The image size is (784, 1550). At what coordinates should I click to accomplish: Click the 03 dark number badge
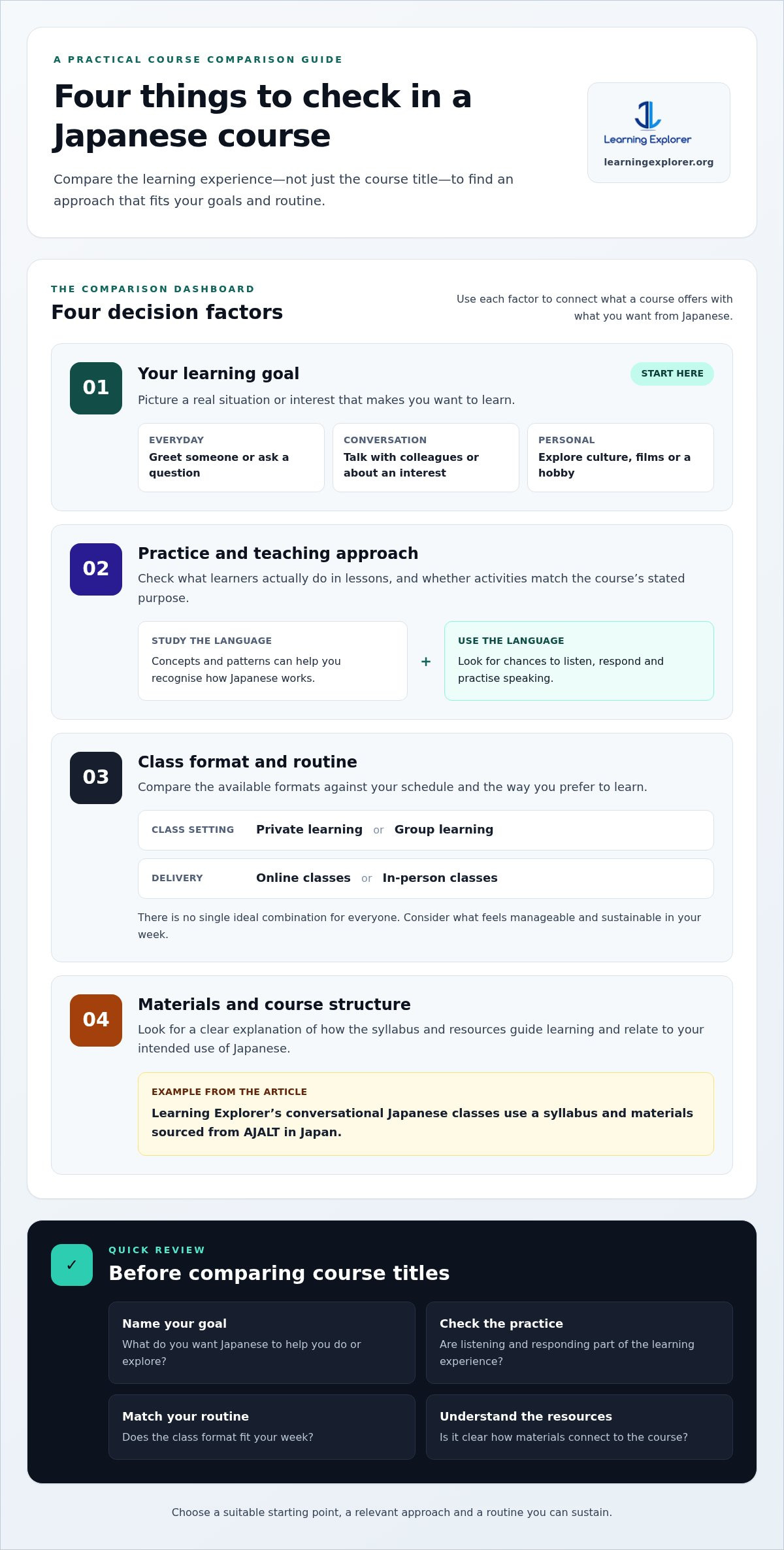[x=96, y=778]
